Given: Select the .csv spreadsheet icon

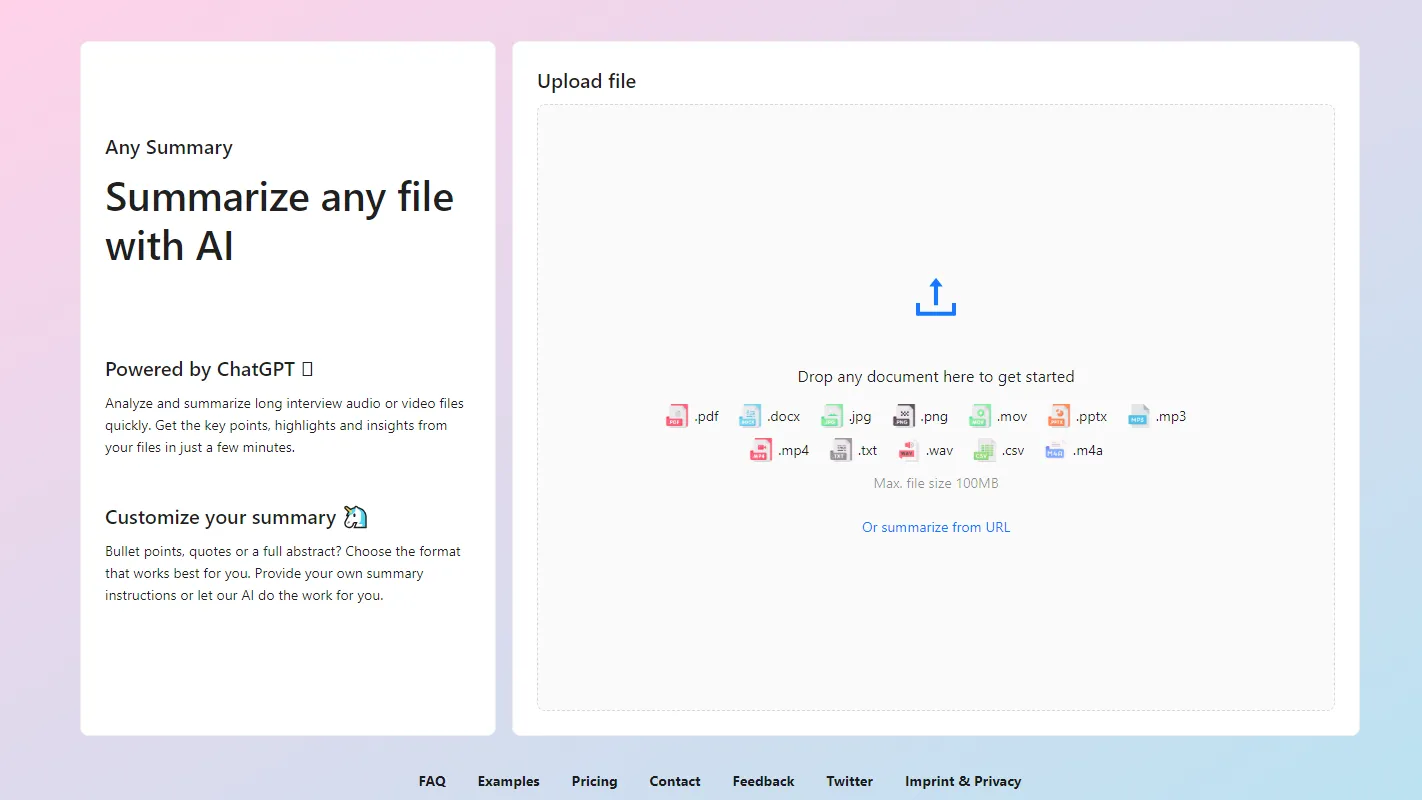Looking at the screenshot, I should pyautogui.click(x=985, y=450).
